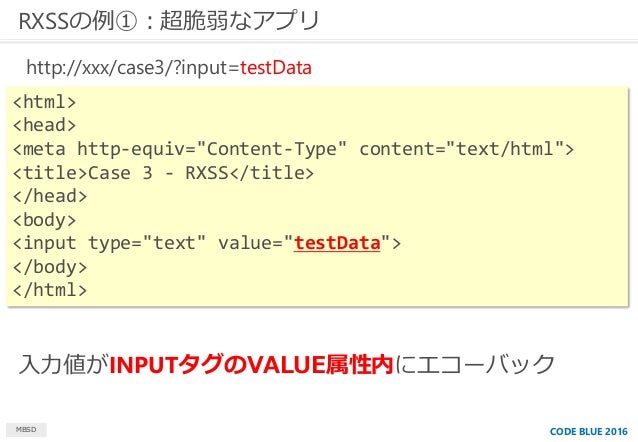The image size is (638, 442).
Task: Click the http://xxx/case3/?input= URL text
Action: click(133, 68)
